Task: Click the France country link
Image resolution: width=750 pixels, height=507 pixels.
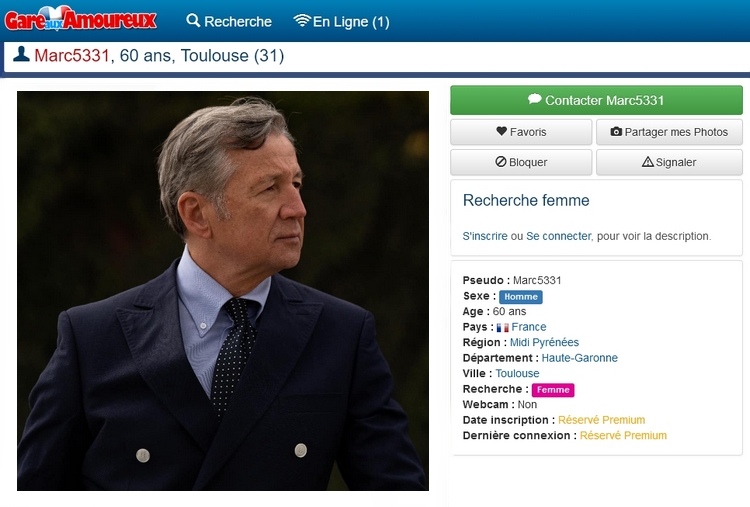Action: pos(529,327)
